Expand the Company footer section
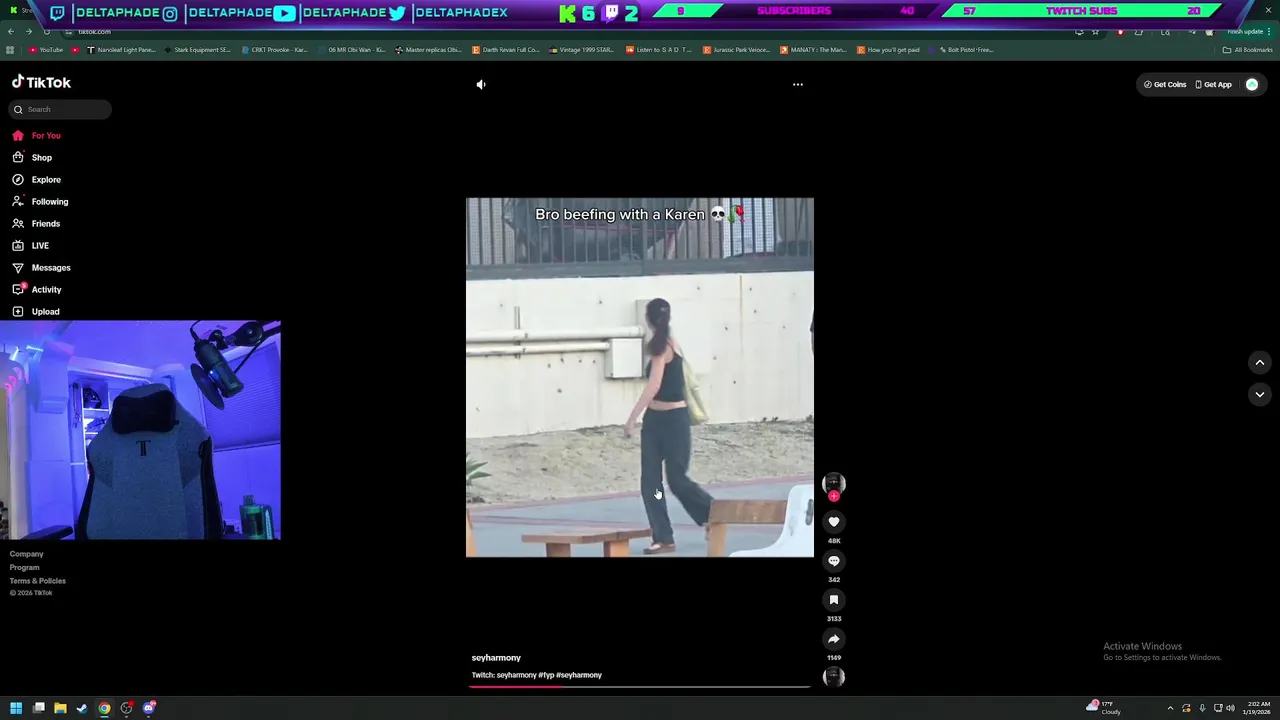 coord(27,554)
